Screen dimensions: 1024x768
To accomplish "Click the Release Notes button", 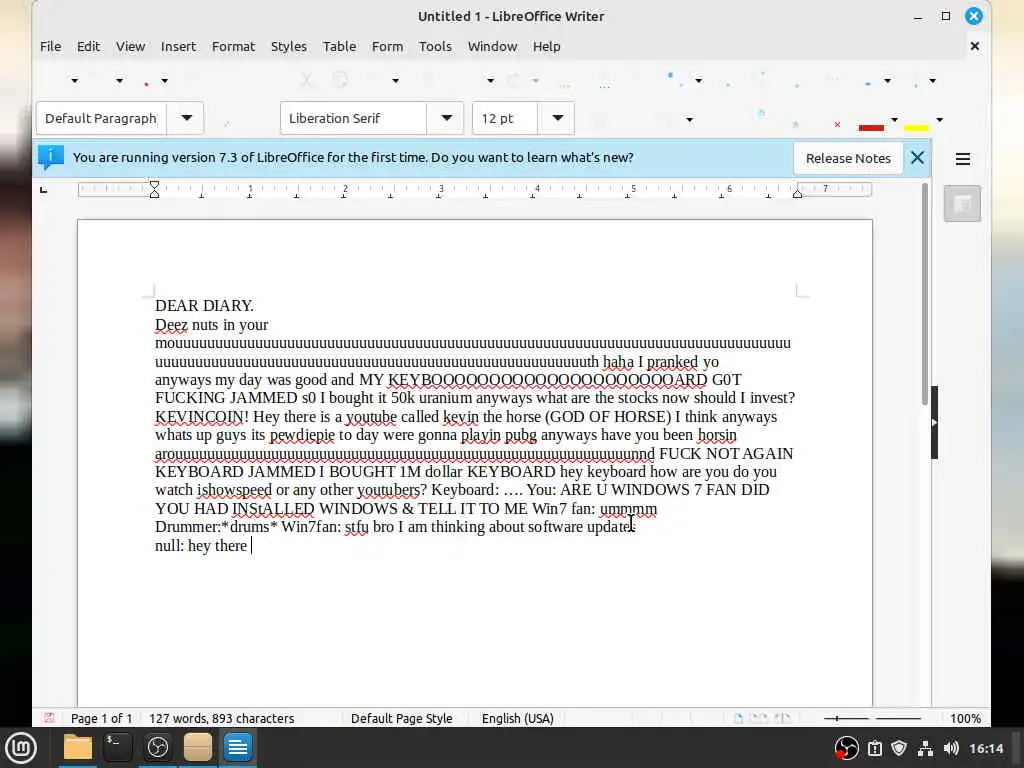I will point(848,158).
